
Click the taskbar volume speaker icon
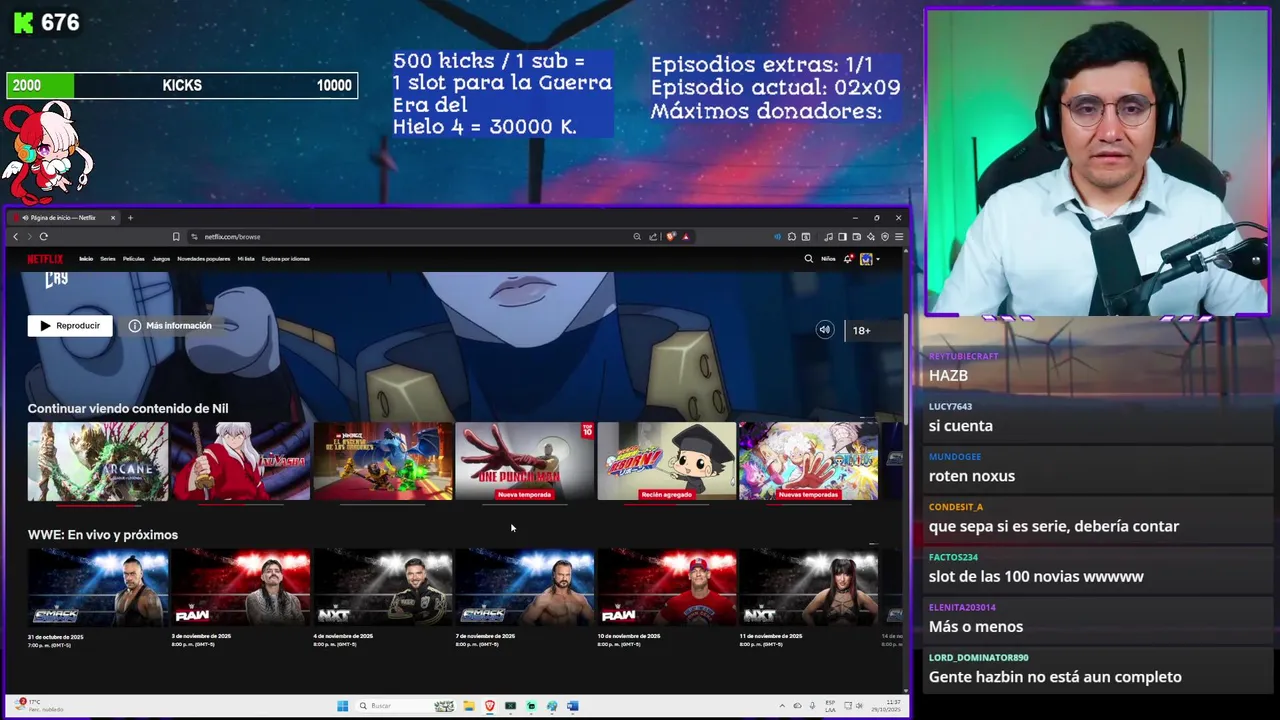pyautogui.click(x=859, y=705)
